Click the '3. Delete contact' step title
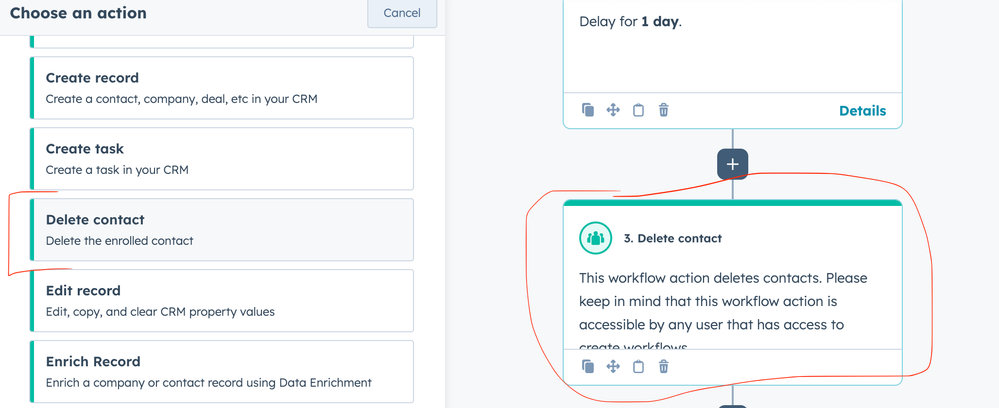The width and height of the screenshot is (999, 408). [x=672, y=239]
